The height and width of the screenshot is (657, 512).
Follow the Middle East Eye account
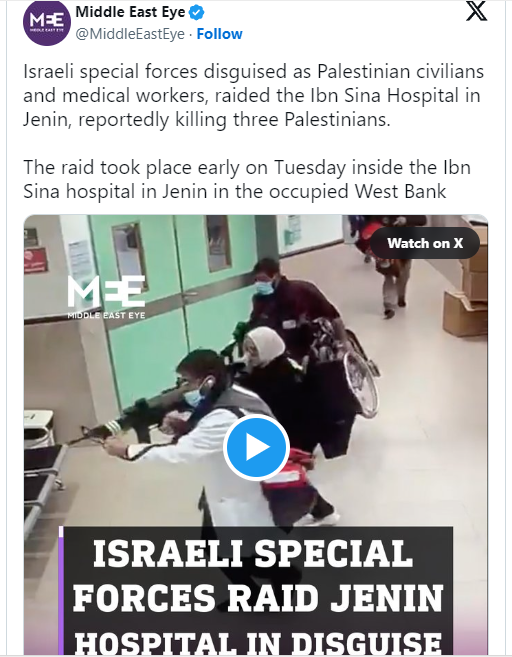point(220,34)
